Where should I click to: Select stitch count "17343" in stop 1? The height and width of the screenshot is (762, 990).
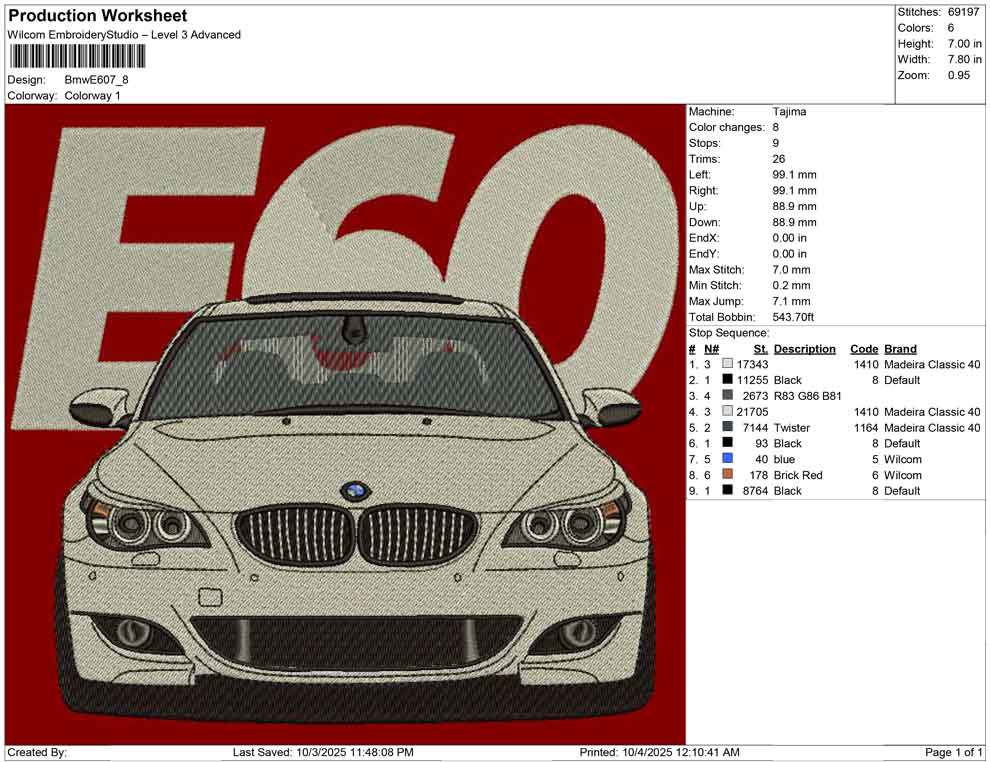pos(753,364)
